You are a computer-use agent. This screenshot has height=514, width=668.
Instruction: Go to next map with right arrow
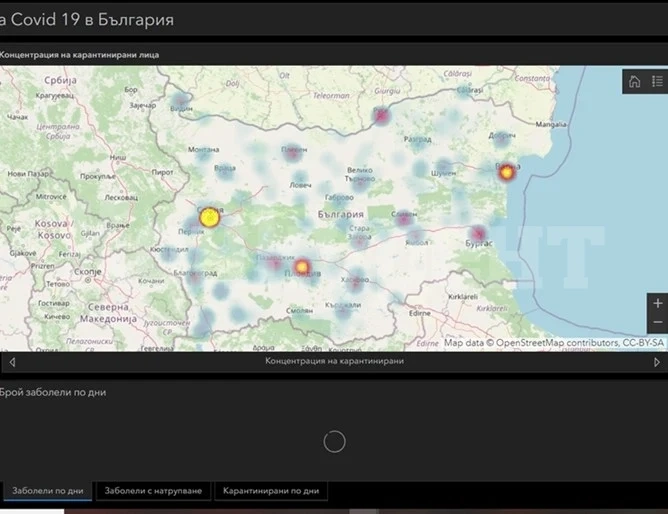(656, 362)
